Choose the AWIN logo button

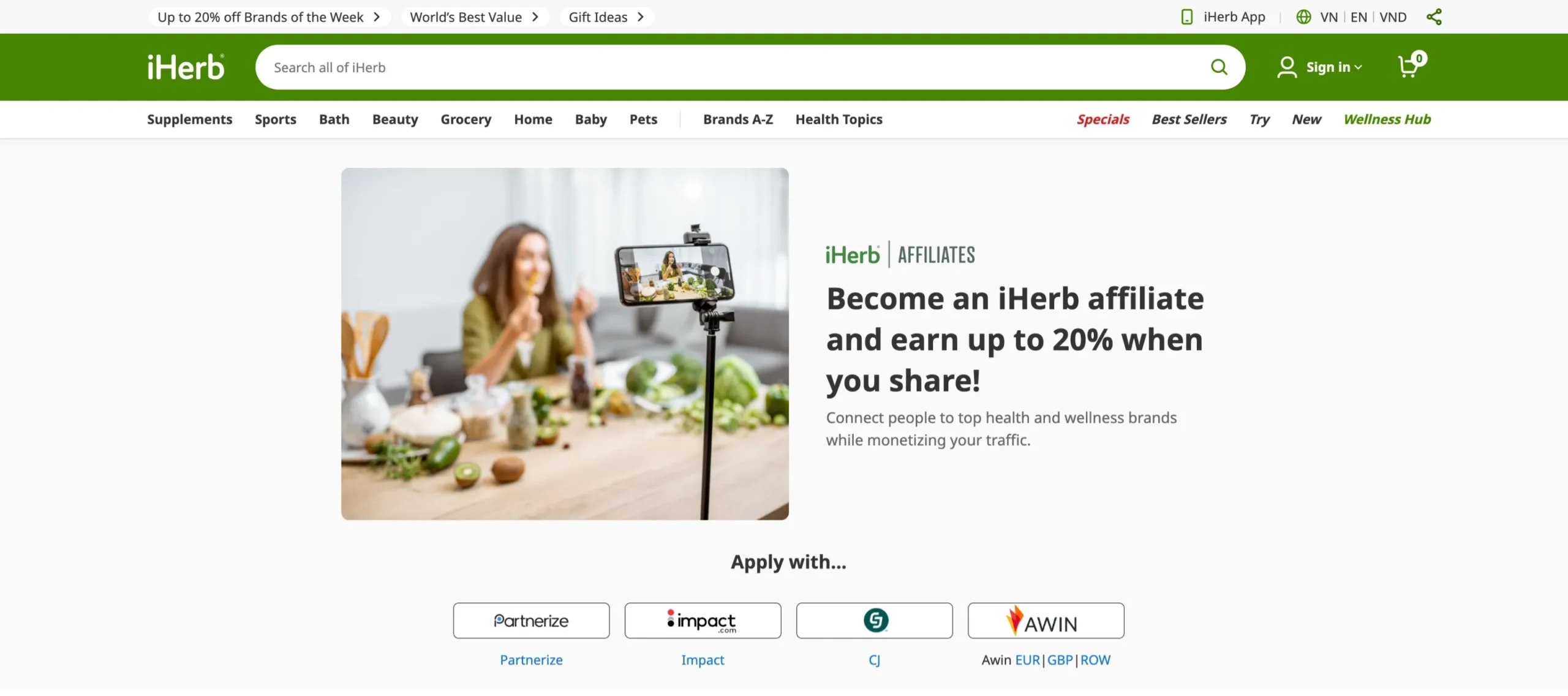click(1046, 621)
